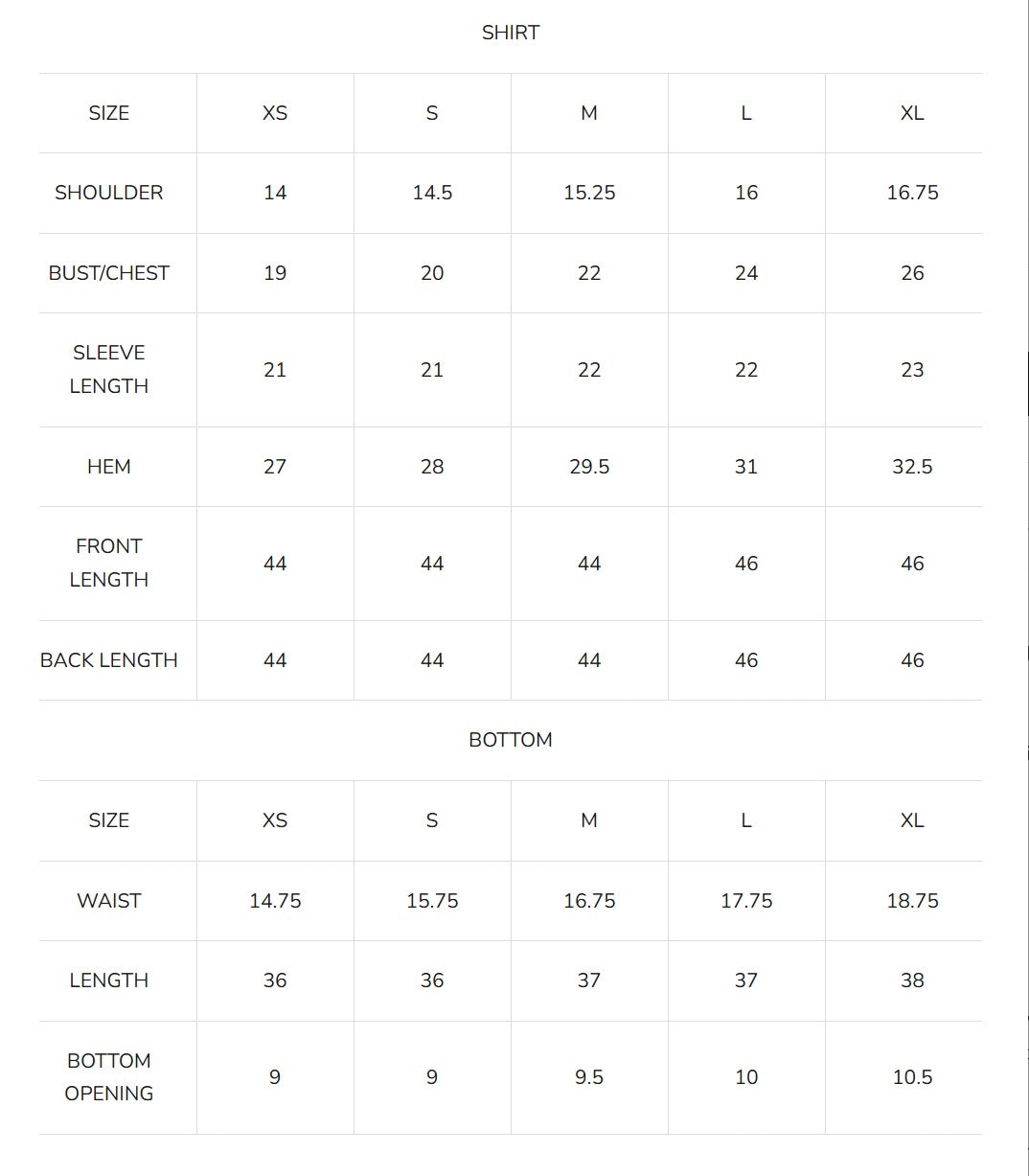Select bottom opening value 9.5

click(x=589, y=1077)
